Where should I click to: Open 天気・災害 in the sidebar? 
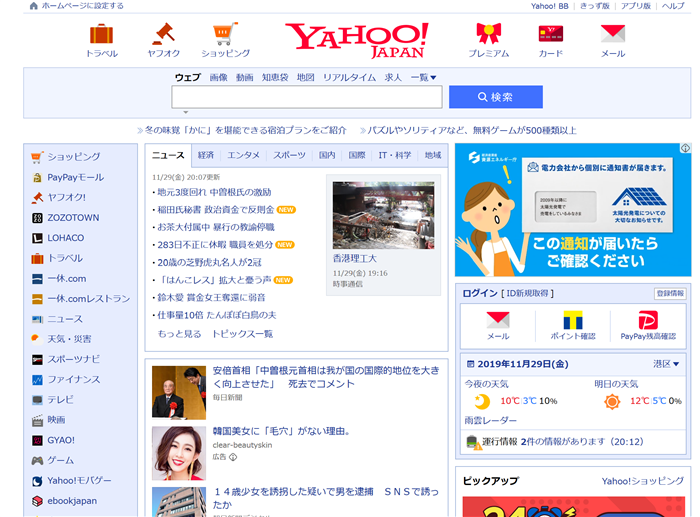tap(69, 339)
